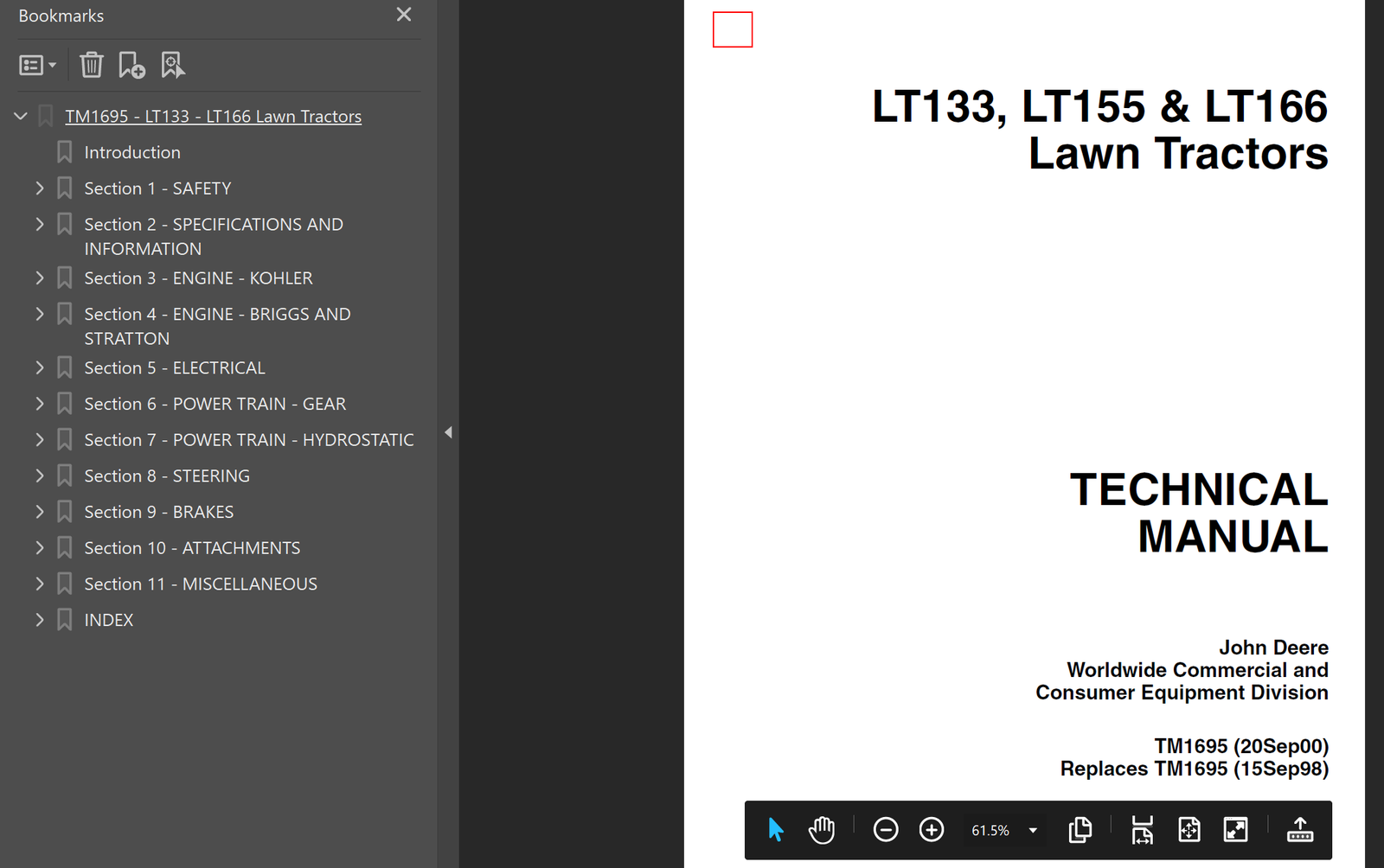Click the Introduction bookmark icon
The width and height of the screenshot is (1384, 868).
(x=64, y=152)
